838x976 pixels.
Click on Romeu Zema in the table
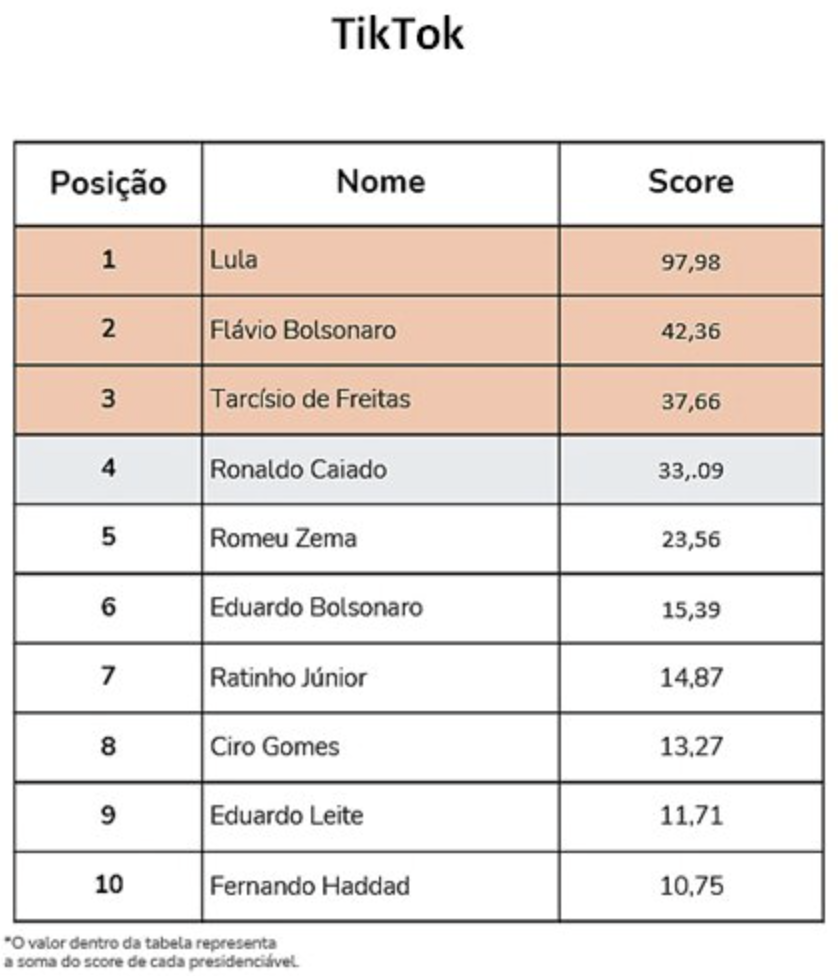283,539
